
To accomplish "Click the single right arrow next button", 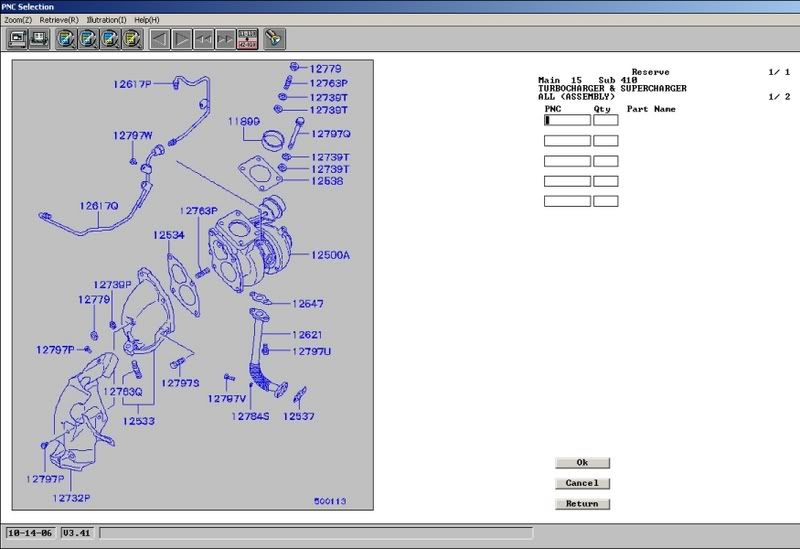I will pyautogui.click(x=182, y=40).
